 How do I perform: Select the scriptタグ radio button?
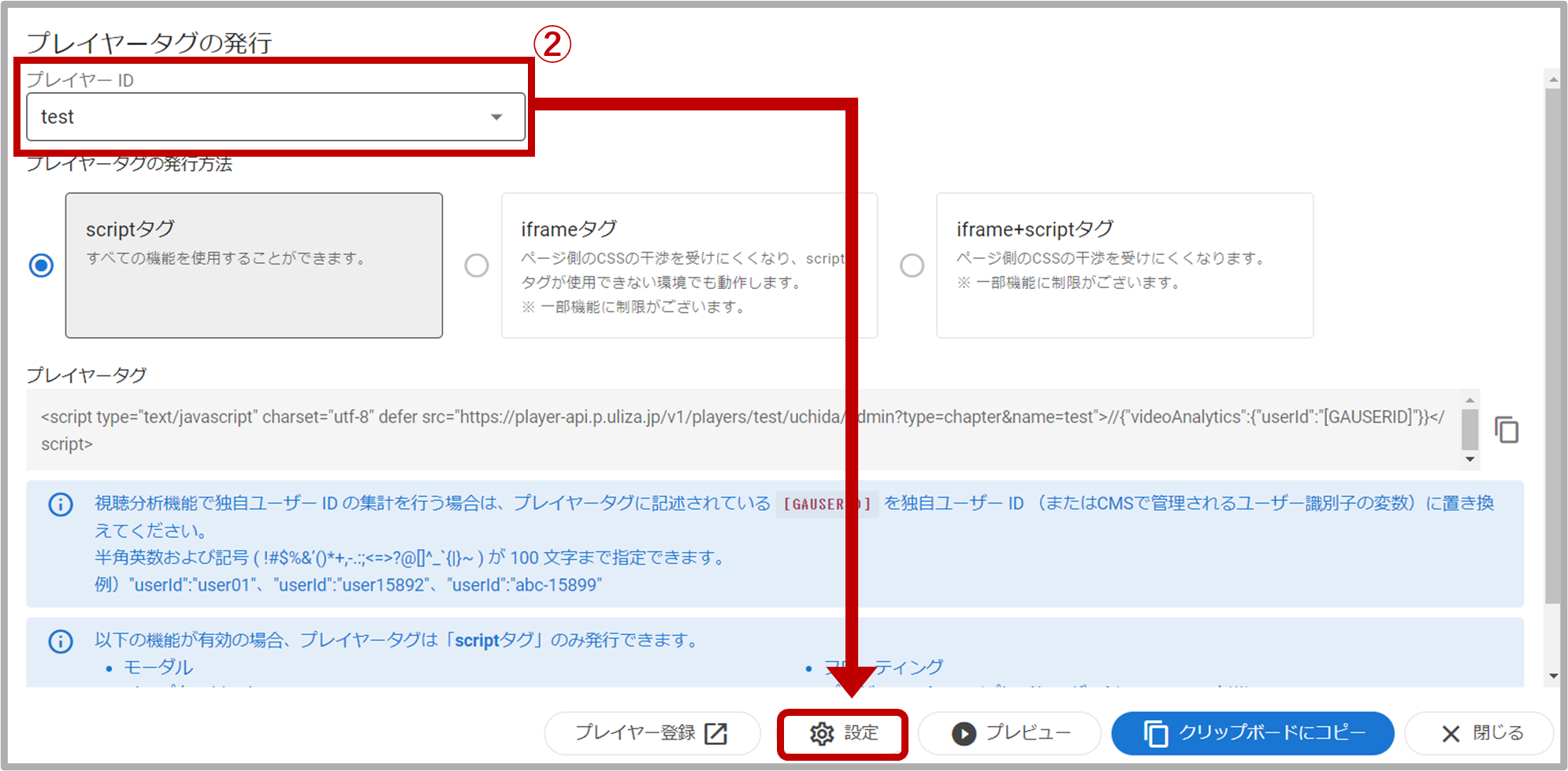(41, 265)
